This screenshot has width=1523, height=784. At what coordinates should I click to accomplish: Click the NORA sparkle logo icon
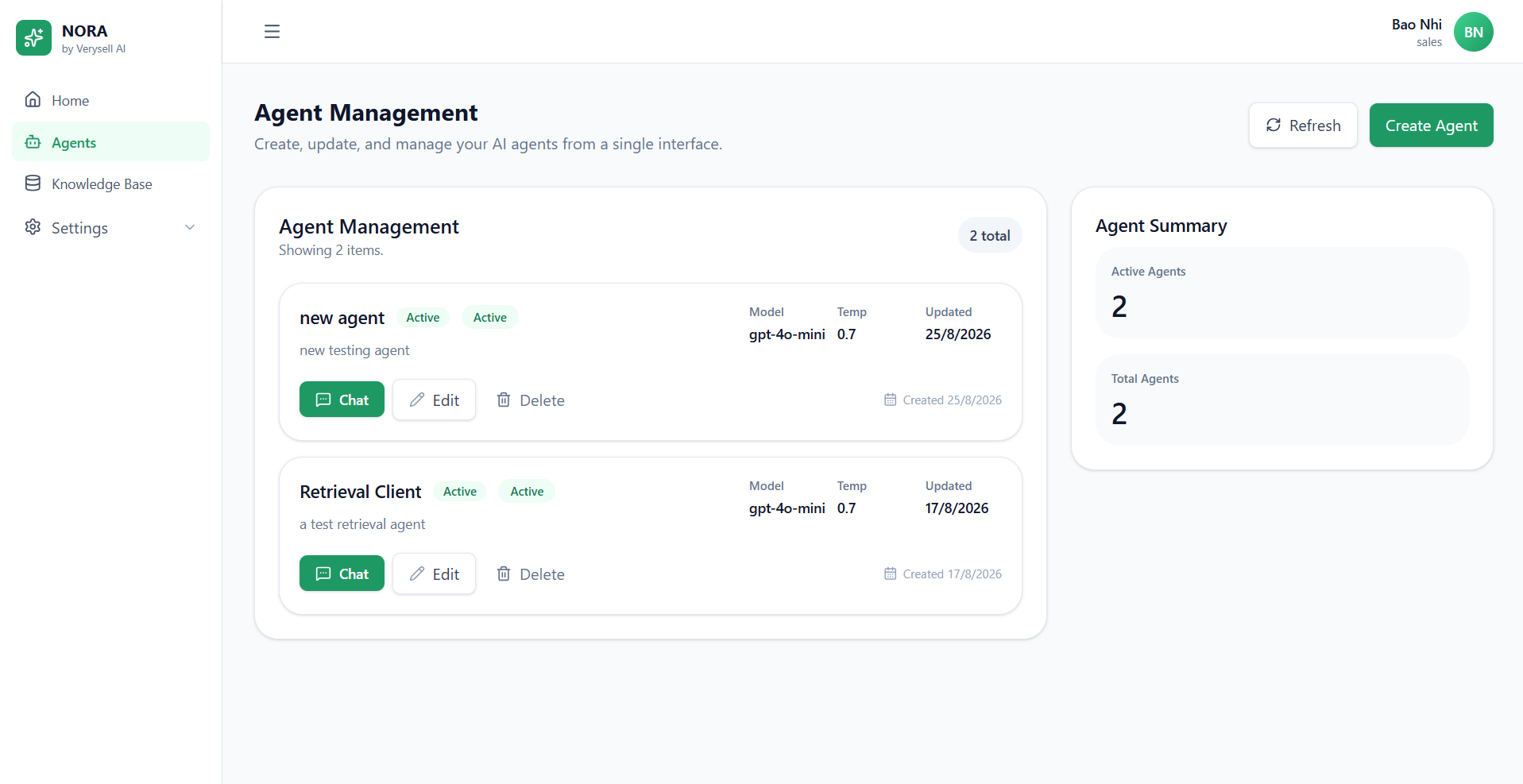[33, 37]
